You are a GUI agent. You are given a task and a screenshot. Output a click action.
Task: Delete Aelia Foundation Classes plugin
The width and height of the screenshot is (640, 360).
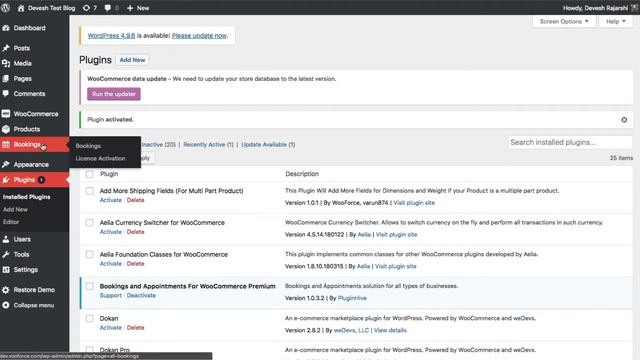coord(136,264)
